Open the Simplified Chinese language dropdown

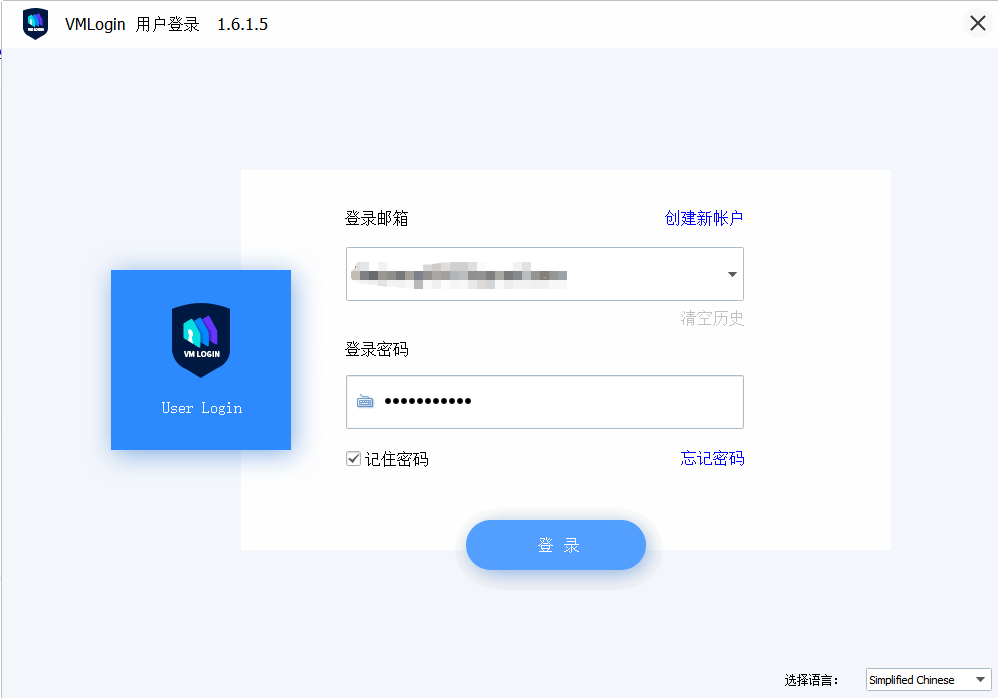(x=928, y=680)
